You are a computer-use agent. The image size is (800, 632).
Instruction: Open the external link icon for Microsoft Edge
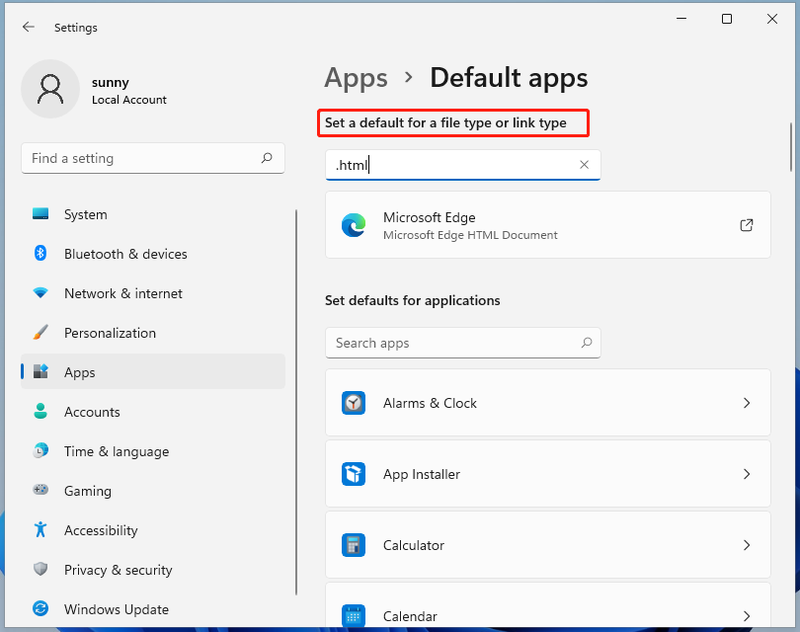[x=746, y=225]
